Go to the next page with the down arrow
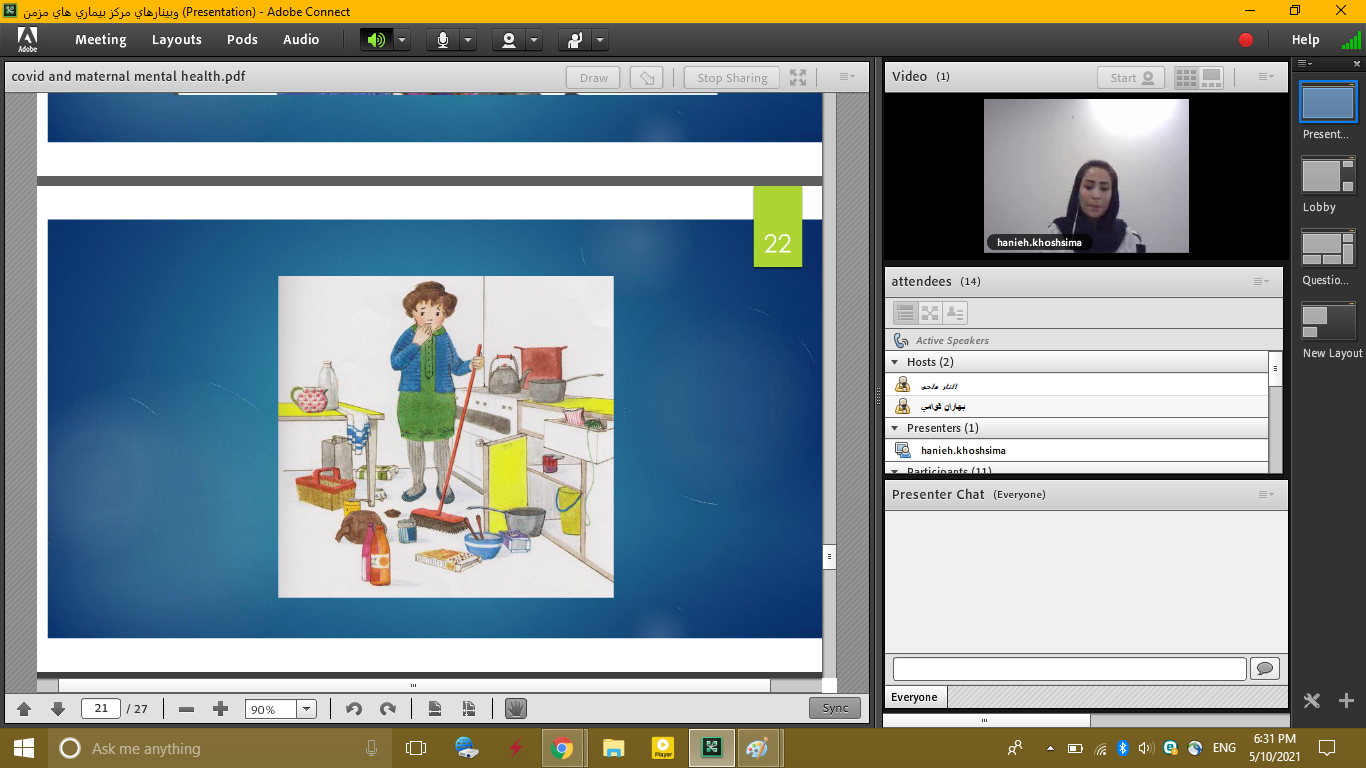The height and width of the screenshot is (768, 1366). (x=58, y=709)
